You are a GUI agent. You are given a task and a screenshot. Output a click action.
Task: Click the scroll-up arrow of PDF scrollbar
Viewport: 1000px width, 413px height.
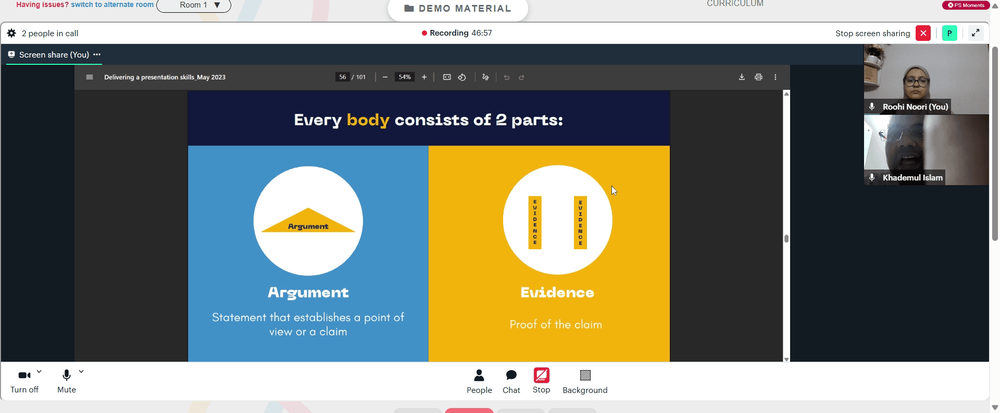[786, 94]
